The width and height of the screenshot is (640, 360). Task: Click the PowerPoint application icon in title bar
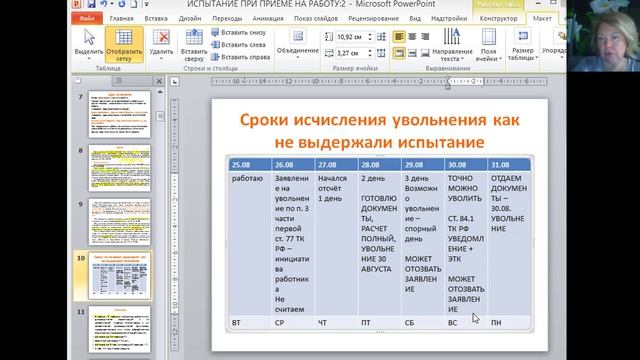pyautogui.click(x=76, y=4)
